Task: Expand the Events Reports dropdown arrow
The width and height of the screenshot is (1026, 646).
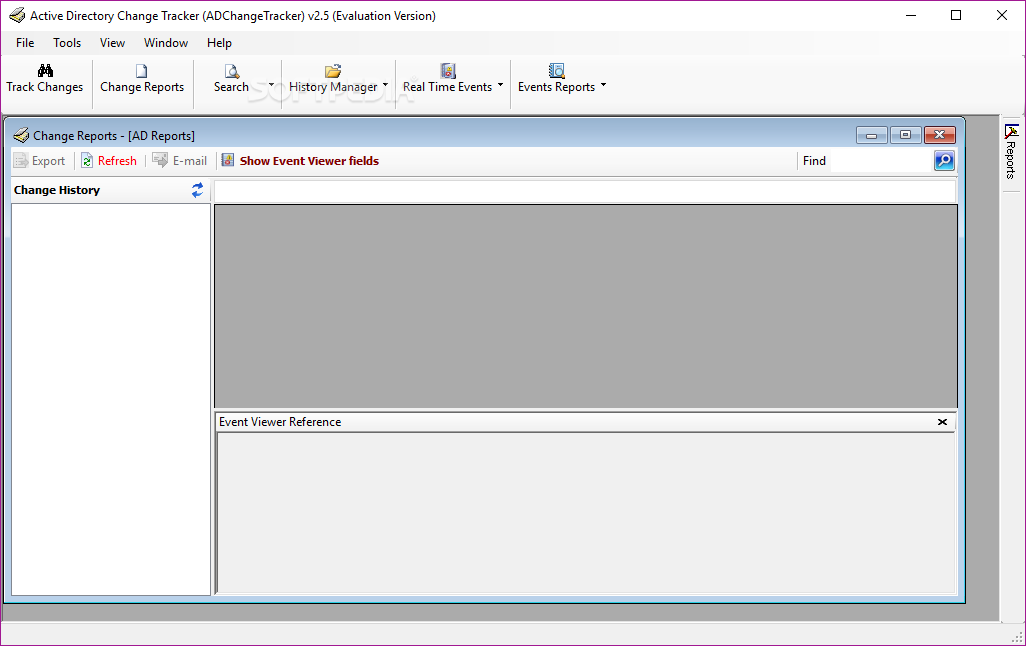Action: coord(603,84)
